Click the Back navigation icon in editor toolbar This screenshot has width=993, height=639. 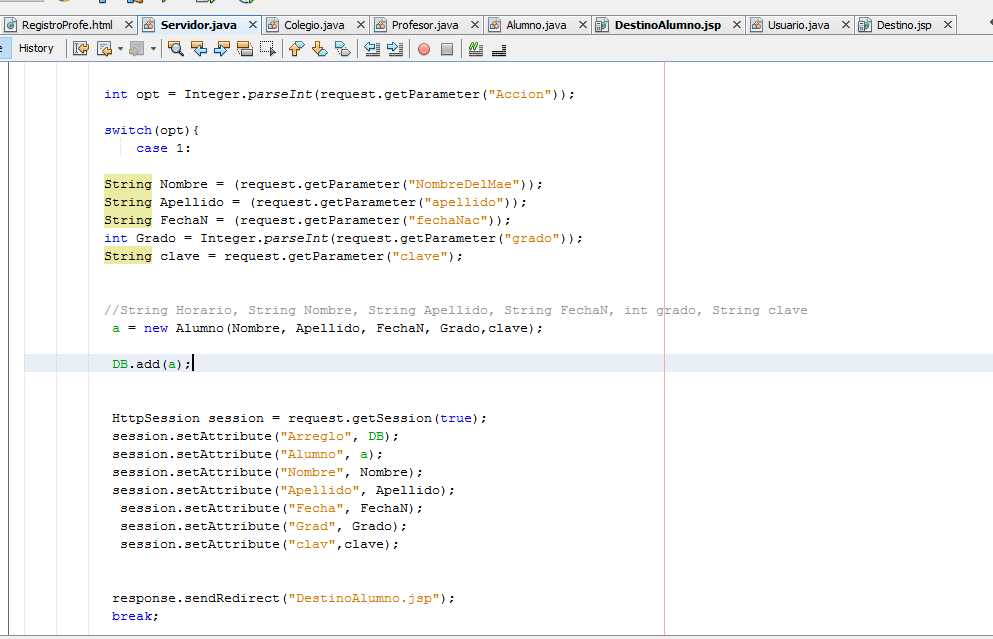(x=104, y=49)
